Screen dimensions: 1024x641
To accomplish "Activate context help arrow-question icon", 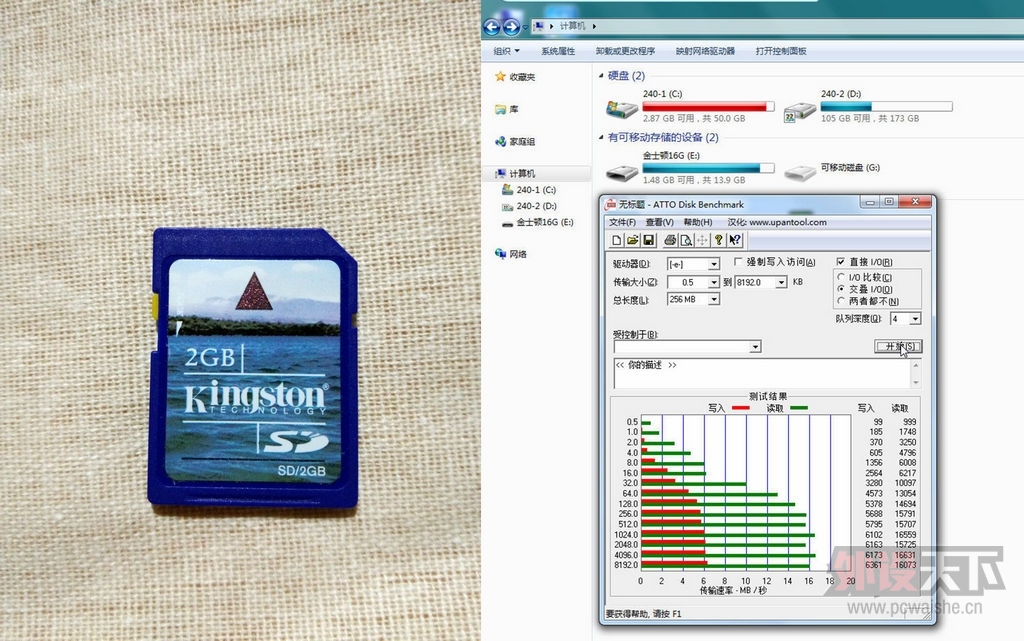I will coord(735,240).
